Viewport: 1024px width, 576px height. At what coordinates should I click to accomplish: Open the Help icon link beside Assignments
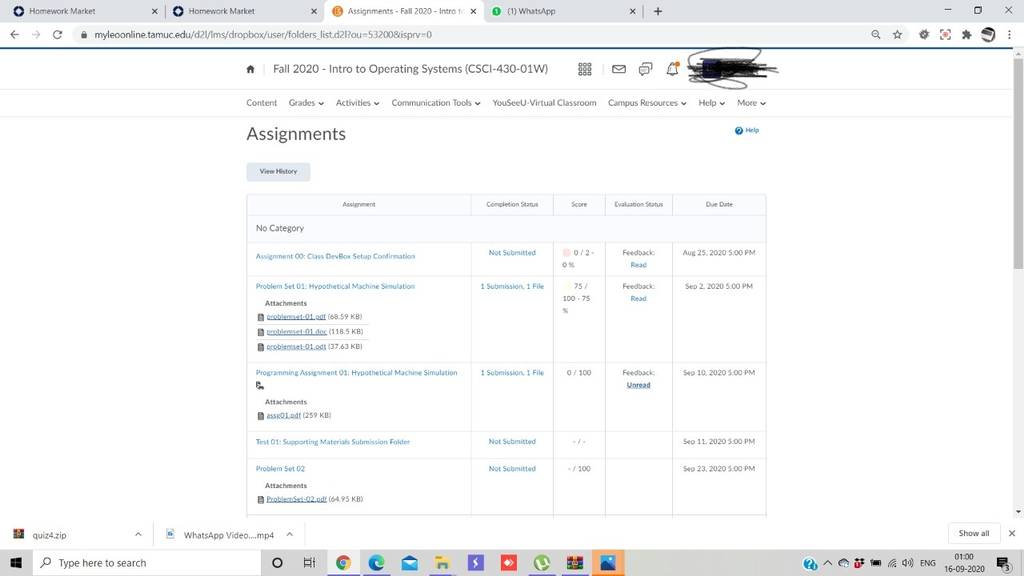click(x=746, y=131)
